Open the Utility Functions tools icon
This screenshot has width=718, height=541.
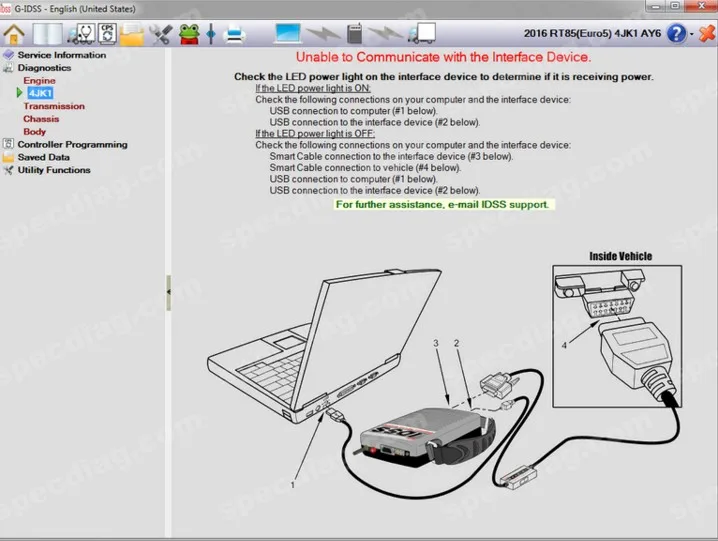click(x=161, y=34)
